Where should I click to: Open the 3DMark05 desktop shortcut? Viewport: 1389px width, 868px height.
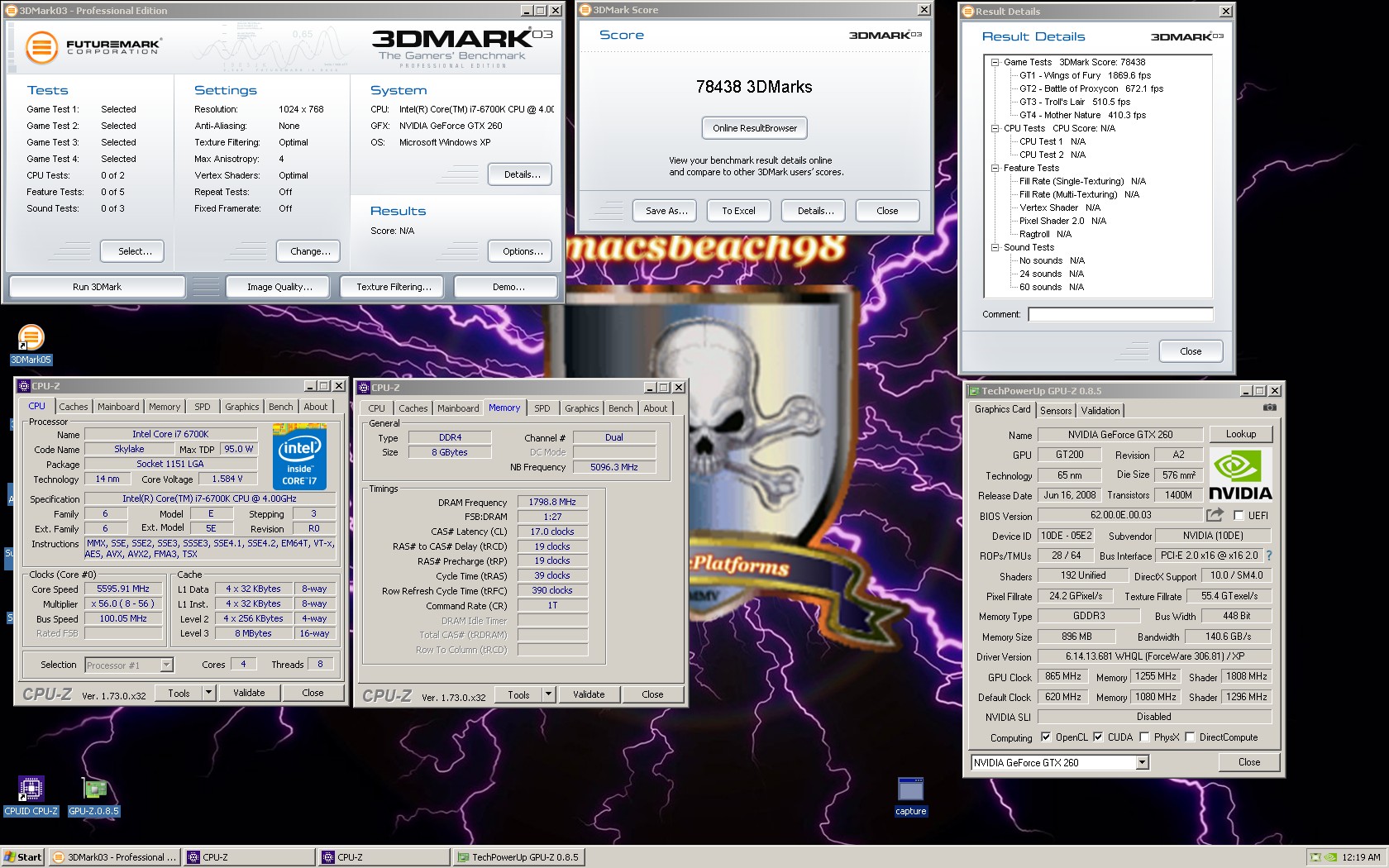[x=31, y=345]
